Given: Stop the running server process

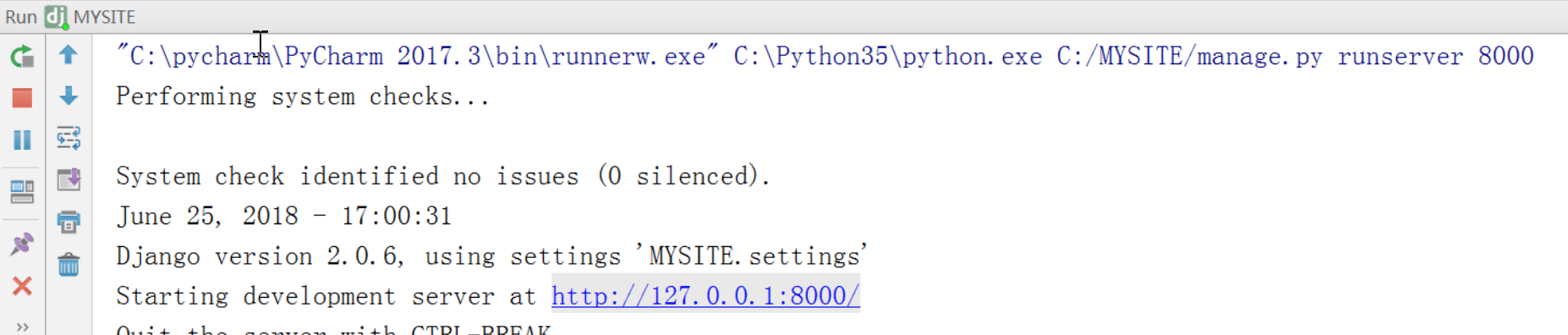Looking at the screenshot, I should 22,98.
